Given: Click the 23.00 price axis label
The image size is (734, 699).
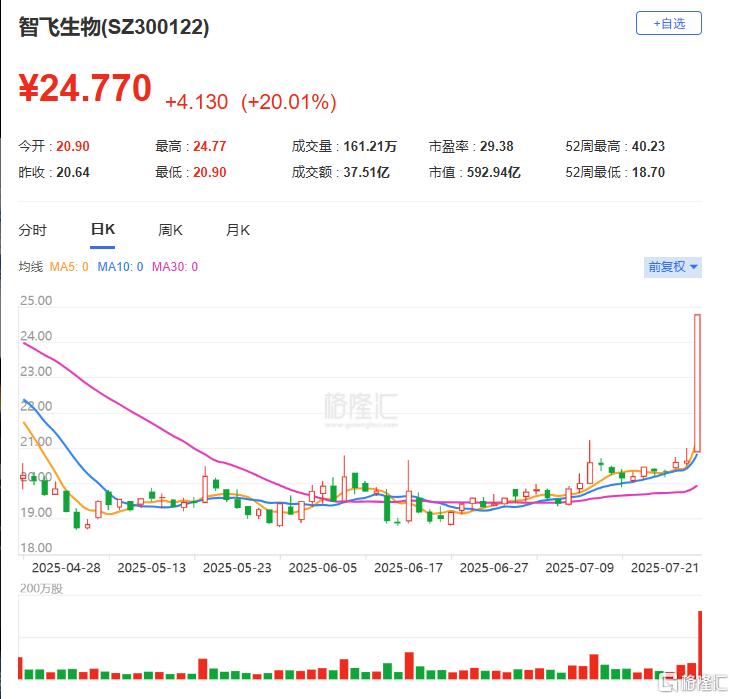Looking at the screenshot, I should [36, 372].
